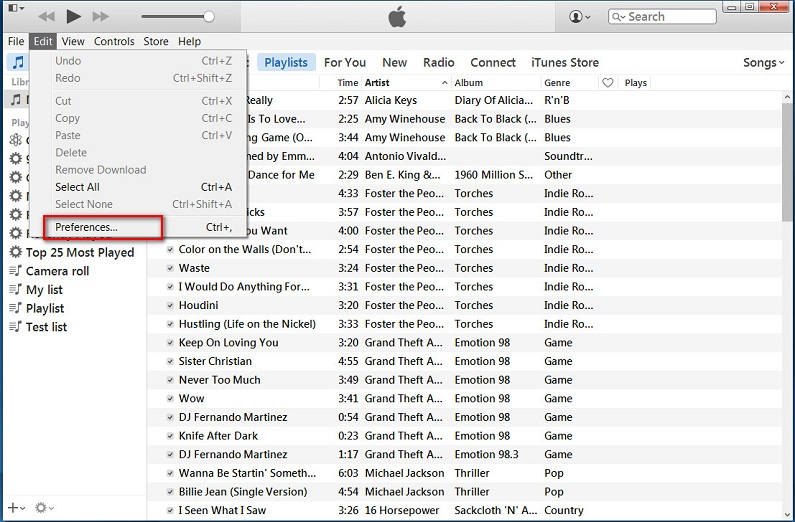Image resolution: width=795 pixels, height=522 pixels.
Task: Open the account user icon menu
Action: [579, 17]
